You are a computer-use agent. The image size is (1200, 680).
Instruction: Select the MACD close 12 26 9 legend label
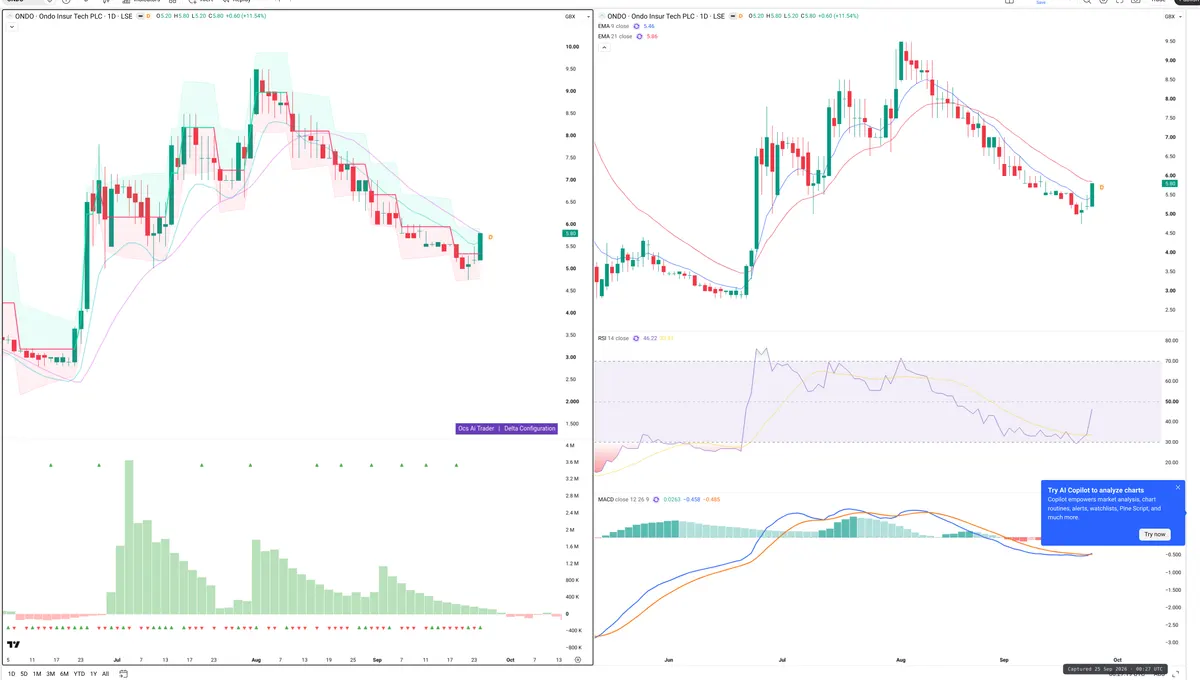(x=623, y=499)
